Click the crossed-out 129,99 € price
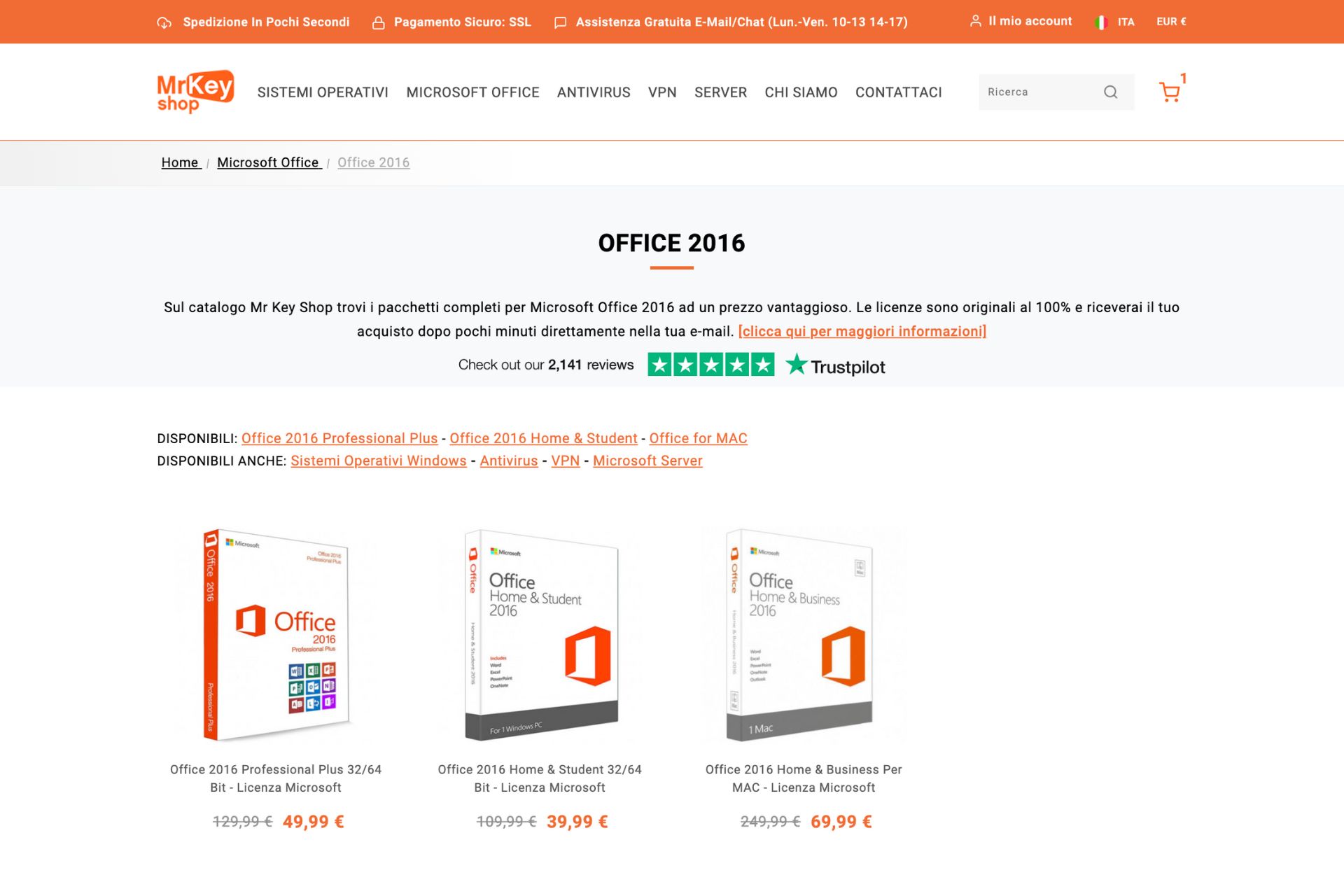Screen dimensions: 1344x896 [x=242, y=822]
